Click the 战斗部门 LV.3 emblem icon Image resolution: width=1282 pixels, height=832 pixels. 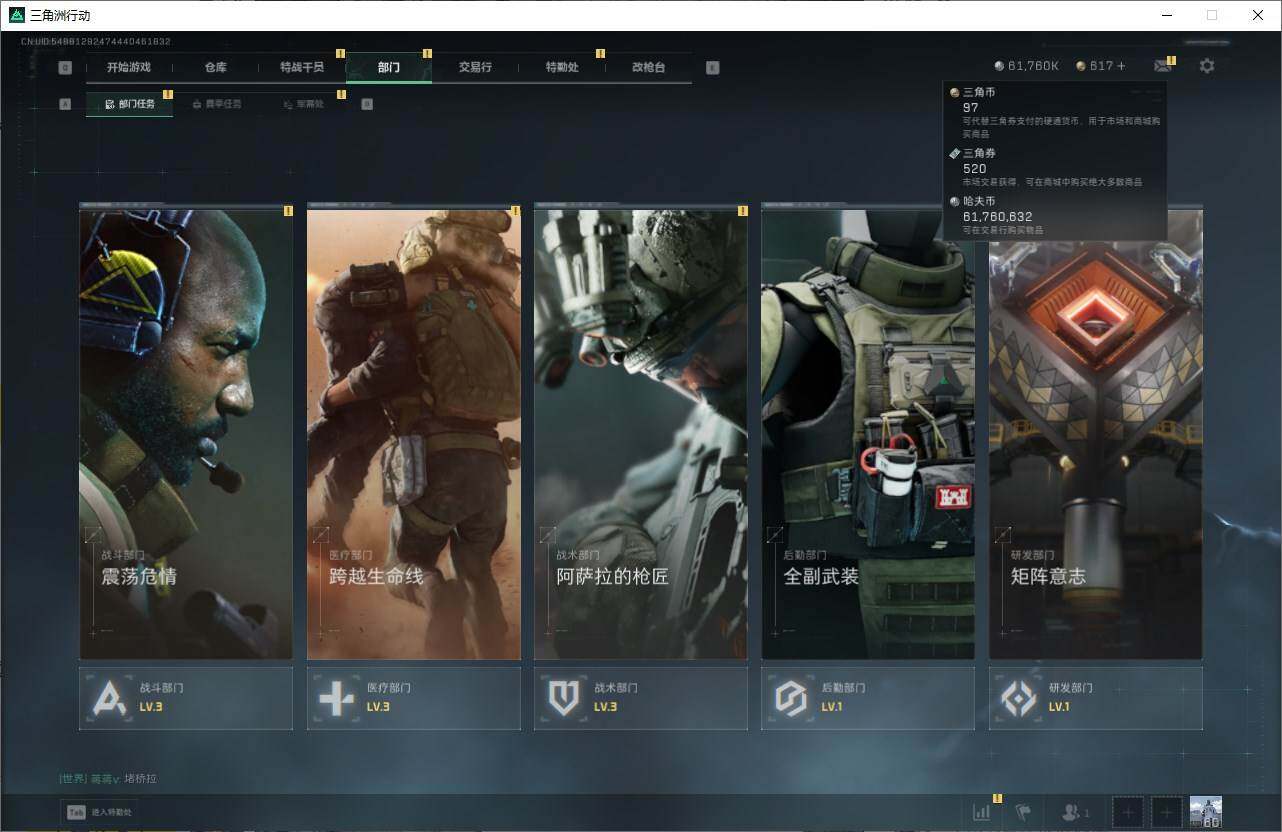pyautogui.click(x=110, y=698)
